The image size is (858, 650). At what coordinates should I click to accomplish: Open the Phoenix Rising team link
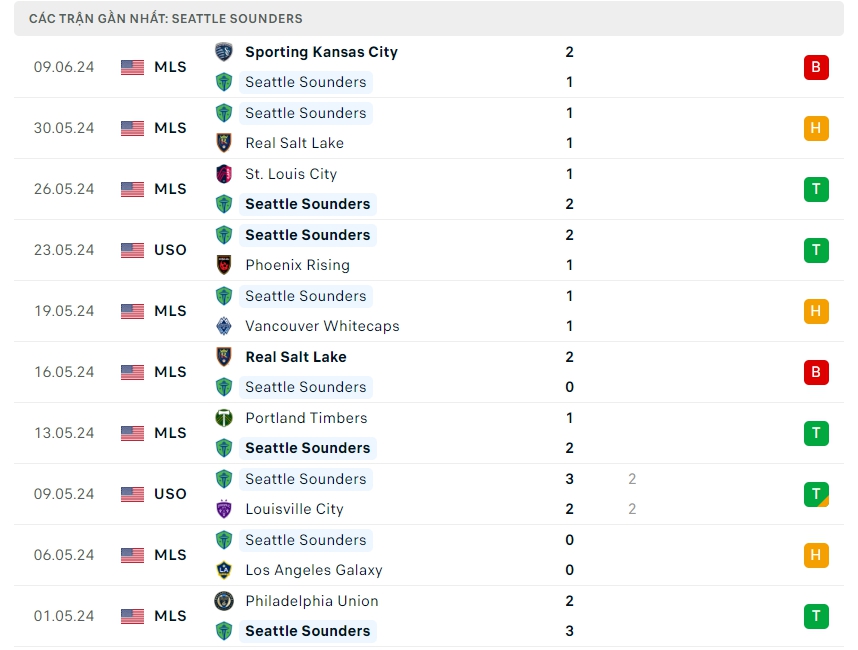pyautogui.click(x=297, y=265)
